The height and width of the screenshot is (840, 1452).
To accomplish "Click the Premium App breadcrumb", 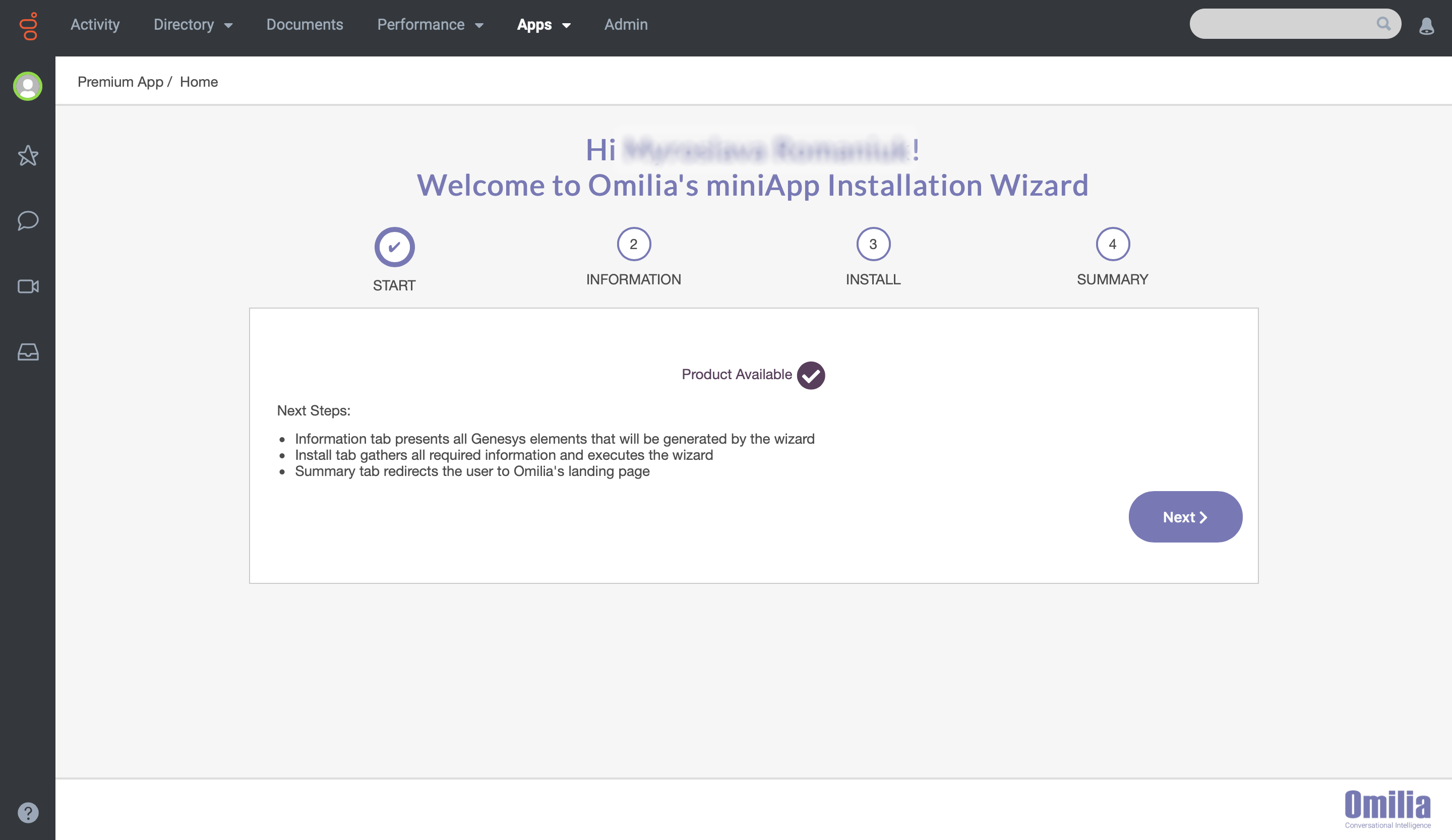I will coord(120,82).
